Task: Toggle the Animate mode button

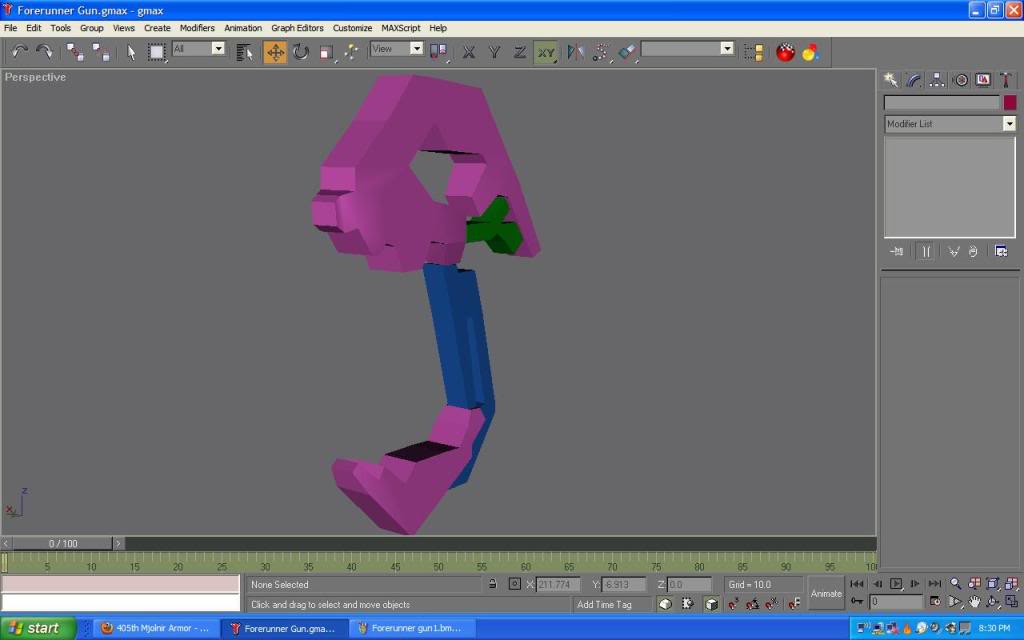Action: coord(826,593)
